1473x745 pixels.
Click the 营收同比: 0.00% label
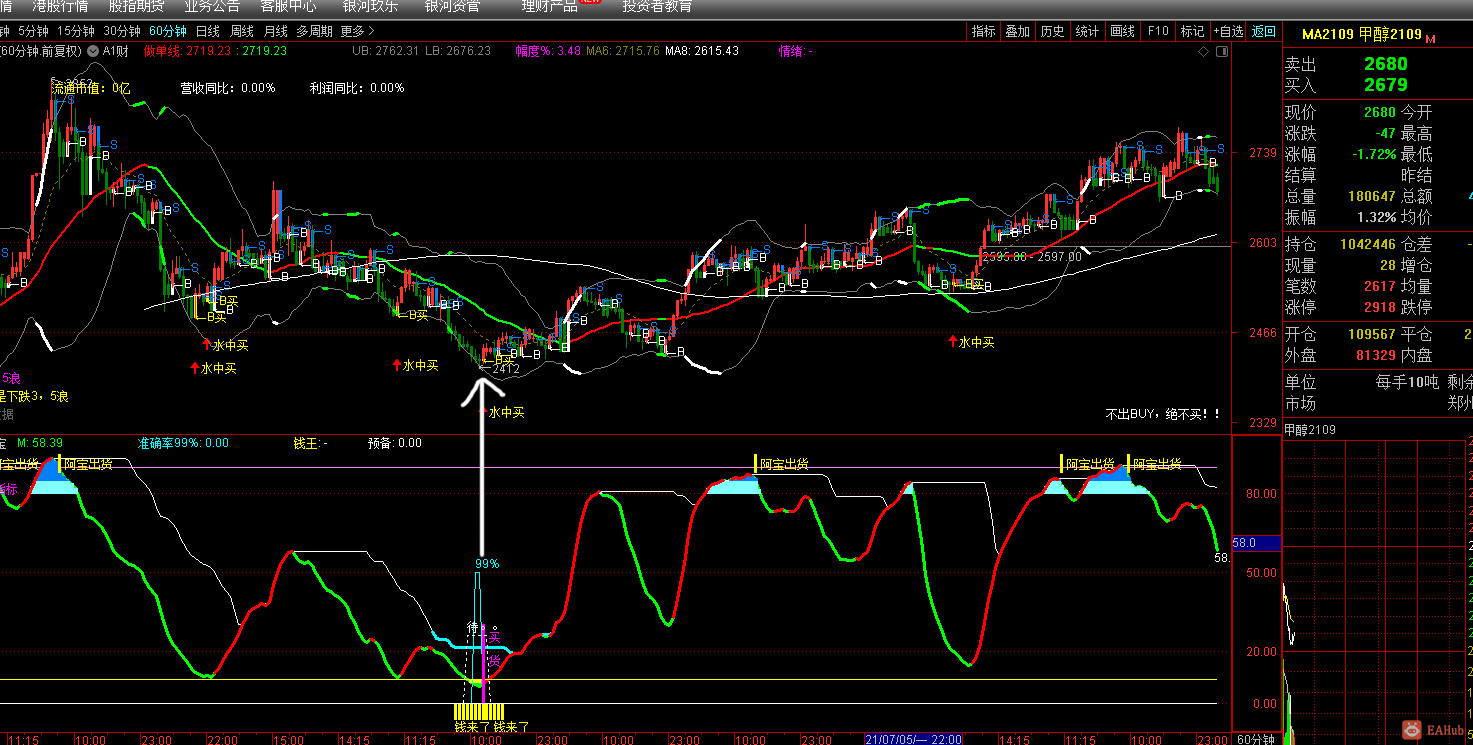pos(228,88)
